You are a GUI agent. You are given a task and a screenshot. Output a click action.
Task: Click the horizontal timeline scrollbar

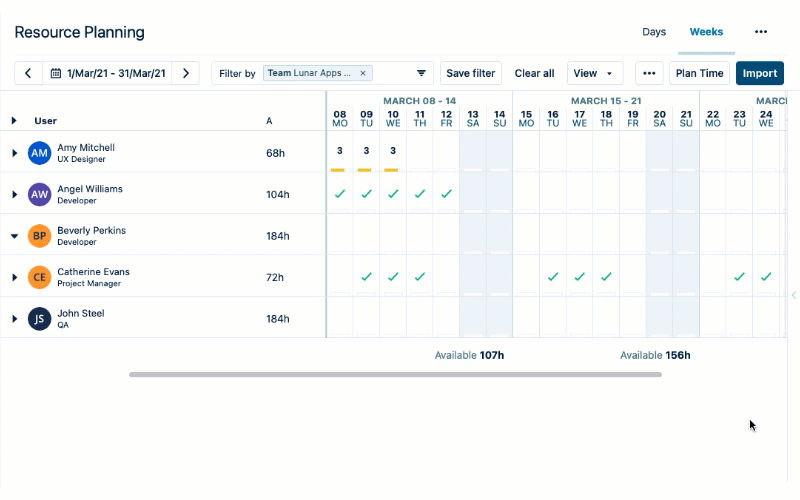[x=395, y=375]
